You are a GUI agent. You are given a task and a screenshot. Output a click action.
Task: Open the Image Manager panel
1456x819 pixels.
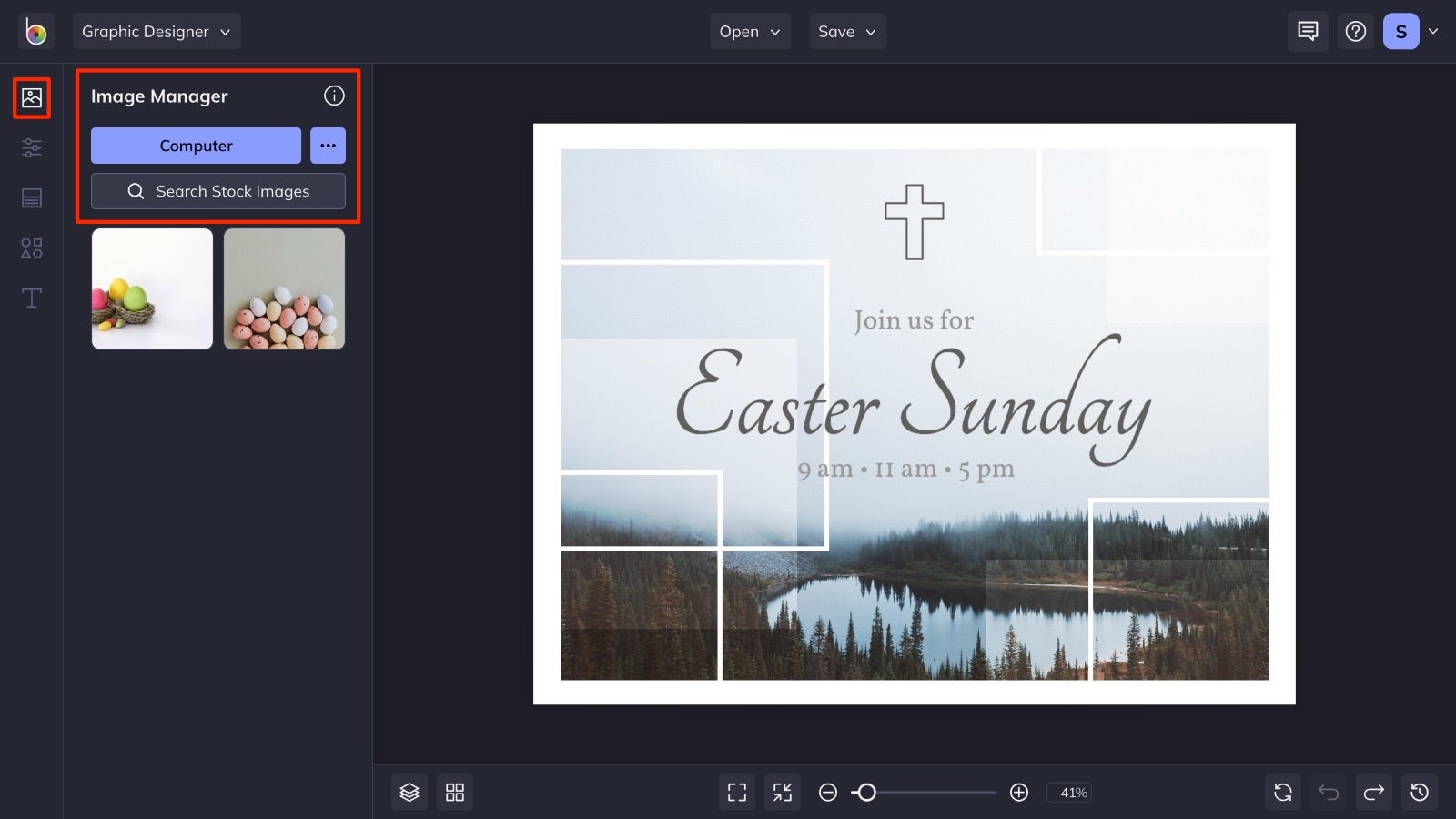(x=31, y=98)
